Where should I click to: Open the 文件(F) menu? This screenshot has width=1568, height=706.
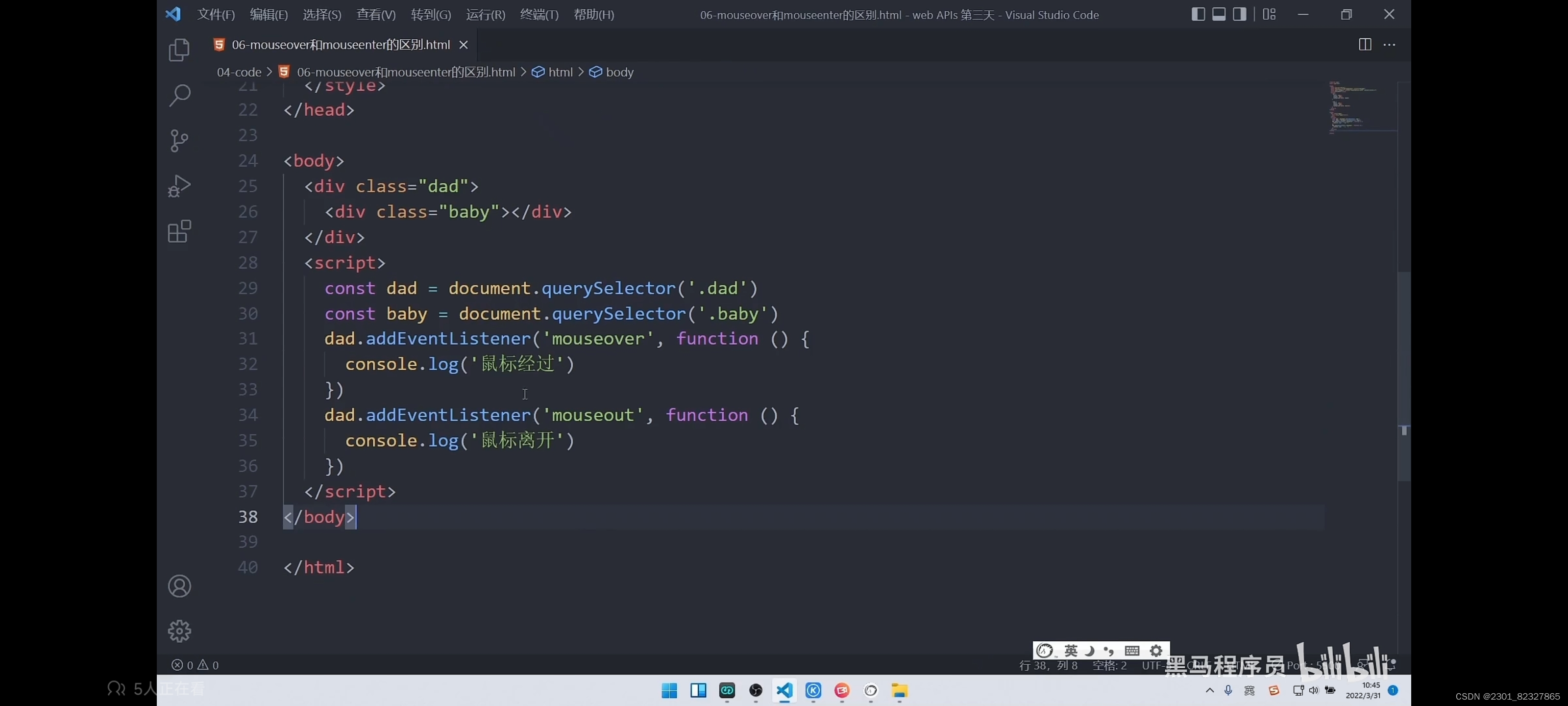(x=216, y=14)
